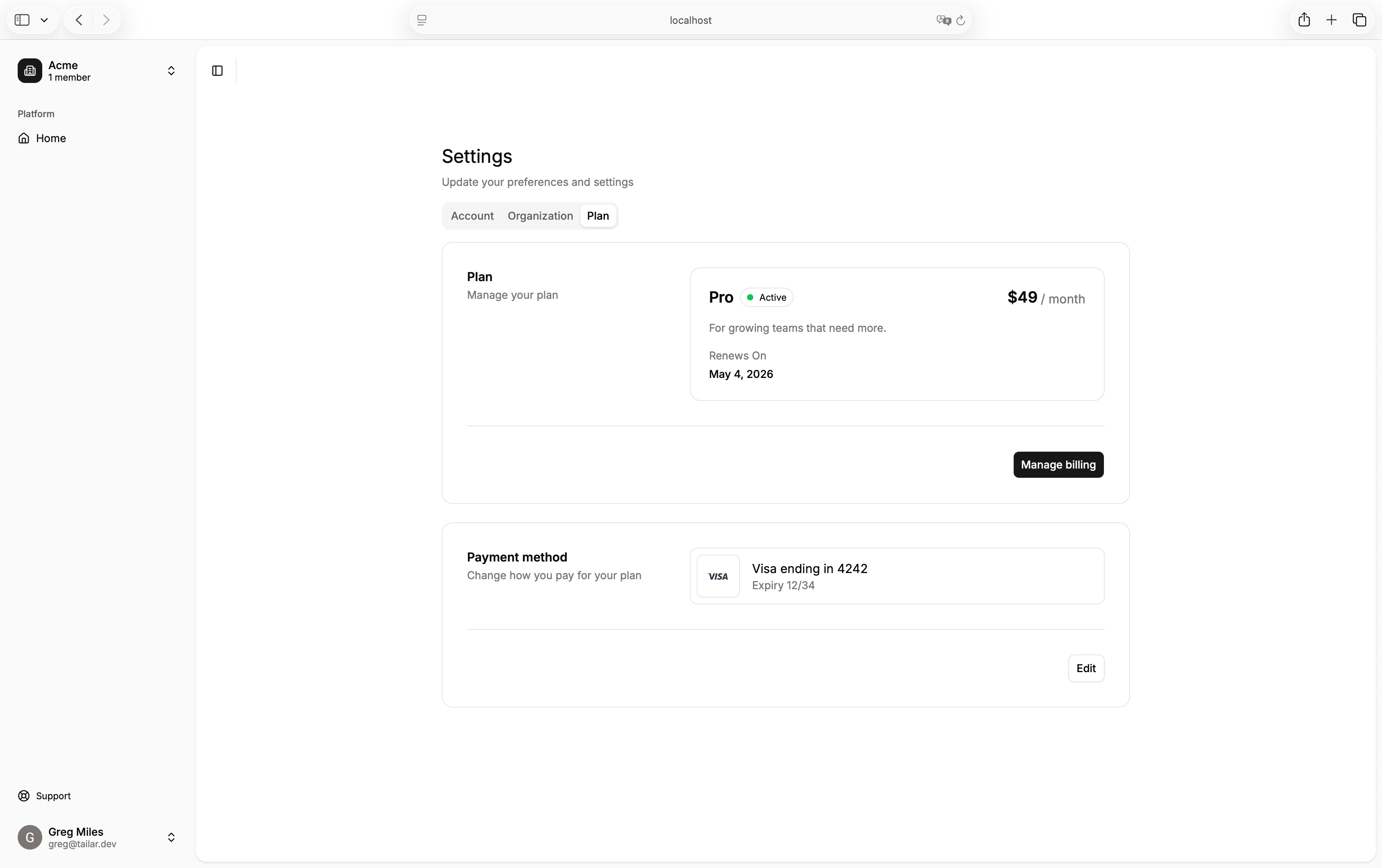
Task: Open a new browser tab
Action: 1332,20
